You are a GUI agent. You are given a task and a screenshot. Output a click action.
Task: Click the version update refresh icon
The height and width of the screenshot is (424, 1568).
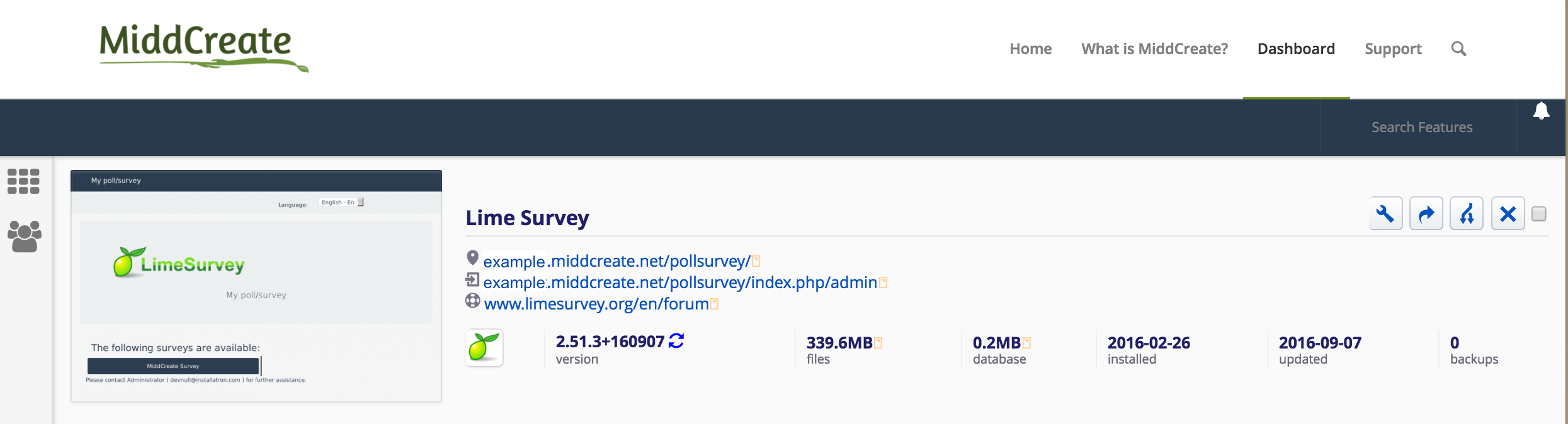(x=676, y=341)
